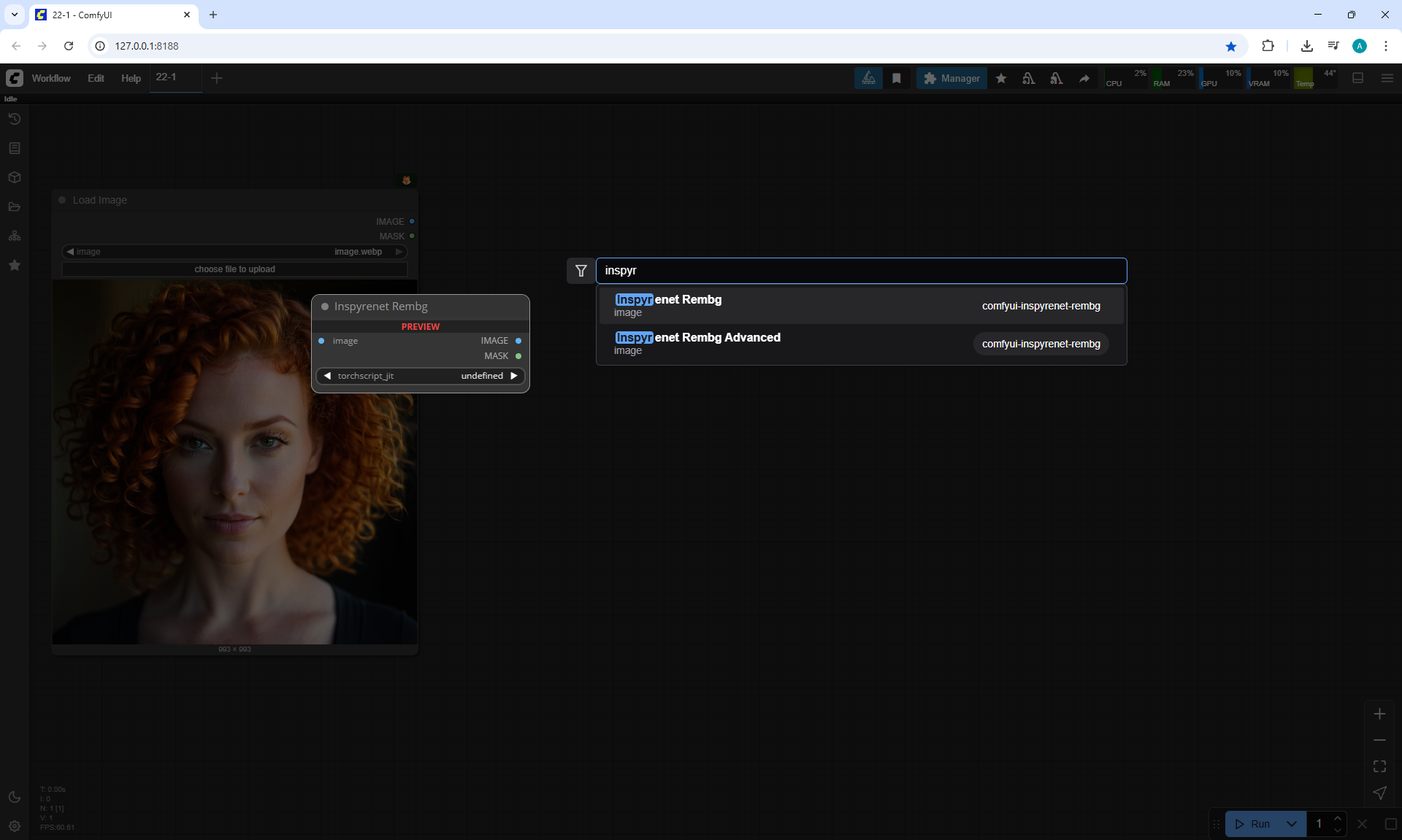This screenshot has height=840, width=1402.
Task: Click the filter funnel icon by search box
Action: click(x=581, y=271)
